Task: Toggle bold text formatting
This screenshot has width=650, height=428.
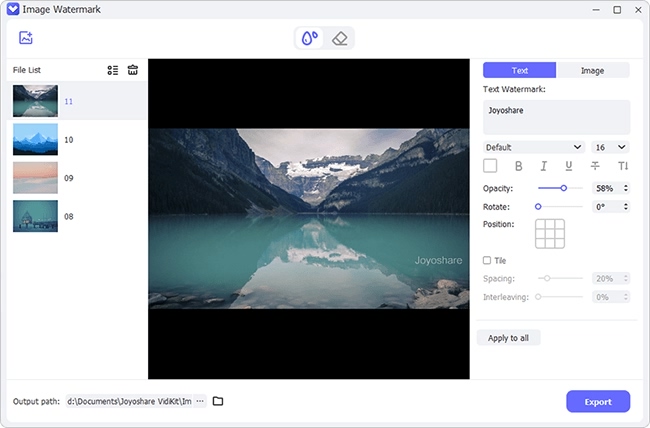Action: [518, 166]
